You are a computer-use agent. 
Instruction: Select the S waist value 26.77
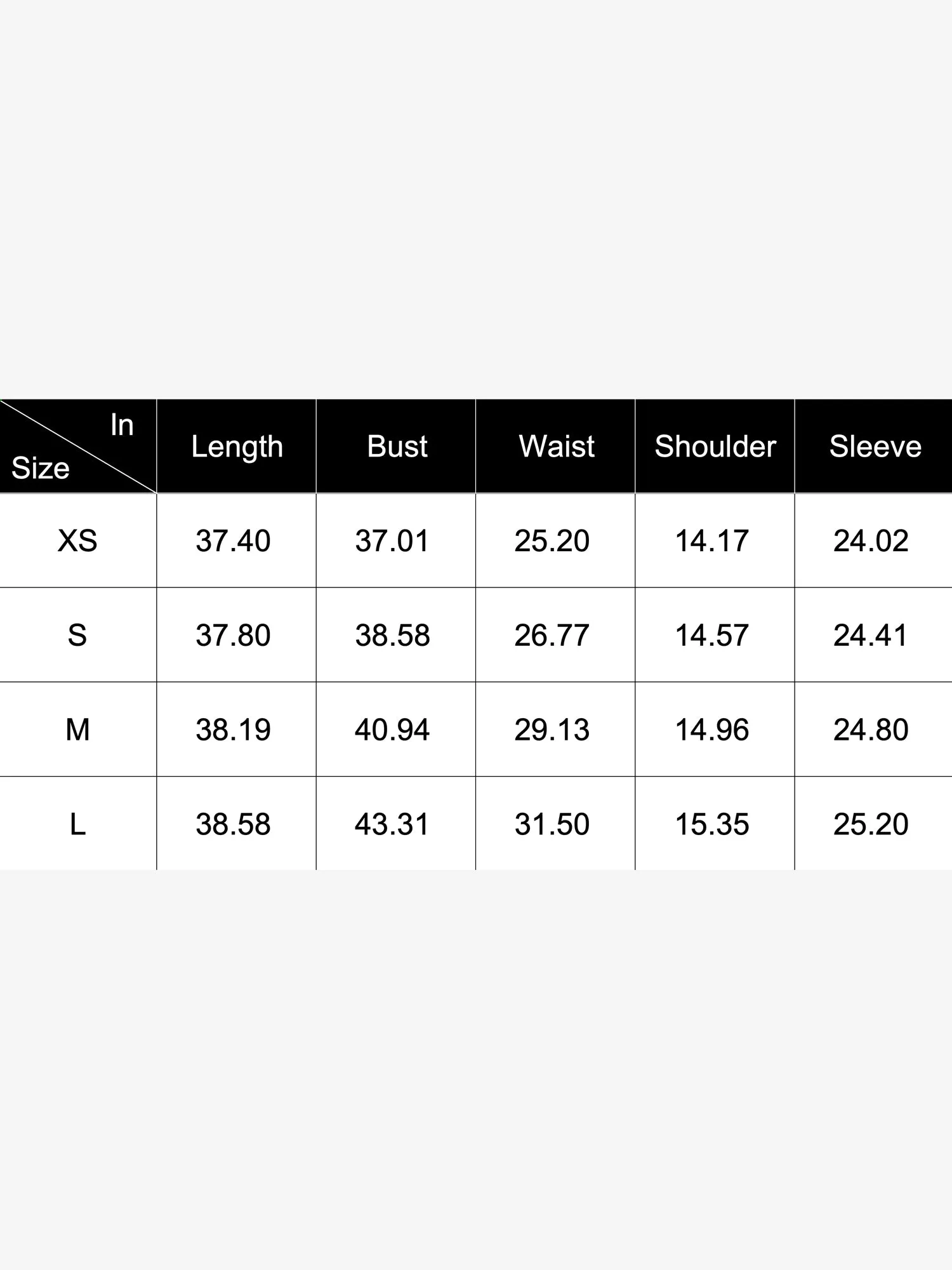(552, 635)
